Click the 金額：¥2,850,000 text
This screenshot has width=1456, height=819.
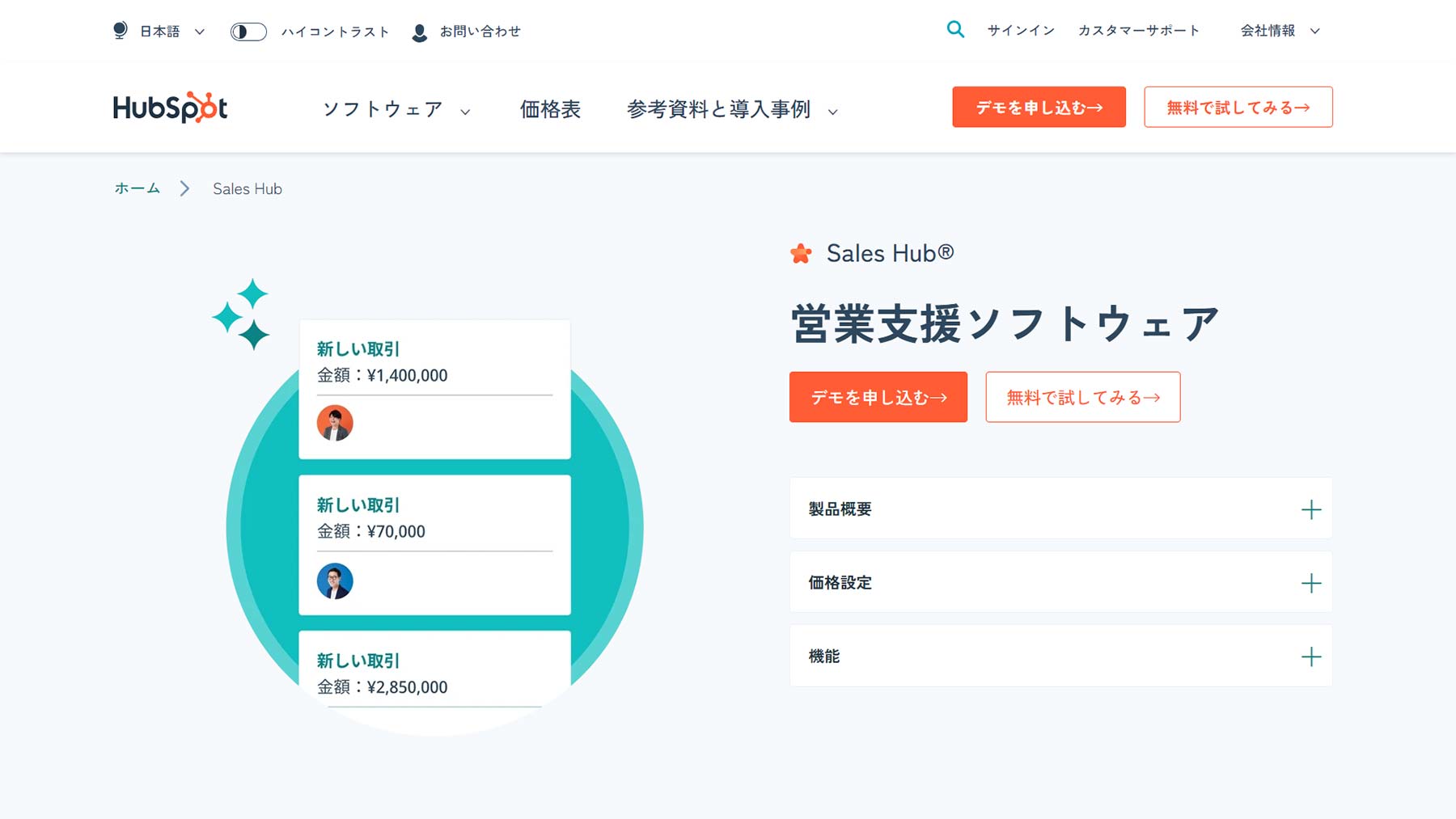pos(382,687)
